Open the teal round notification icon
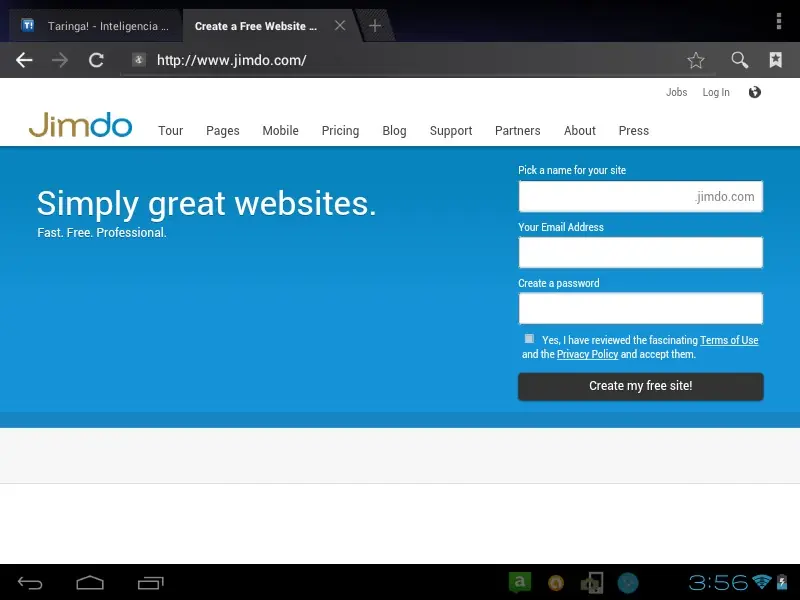Screen dimensions: 800x600 pyautogui.click(x=628, y=583)
